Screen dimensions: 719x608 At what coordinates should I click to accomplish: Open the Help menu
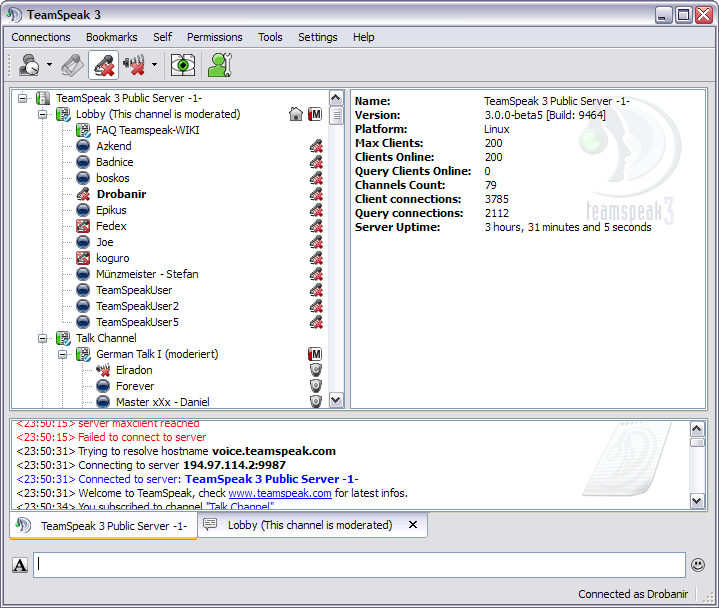(363, 37)
